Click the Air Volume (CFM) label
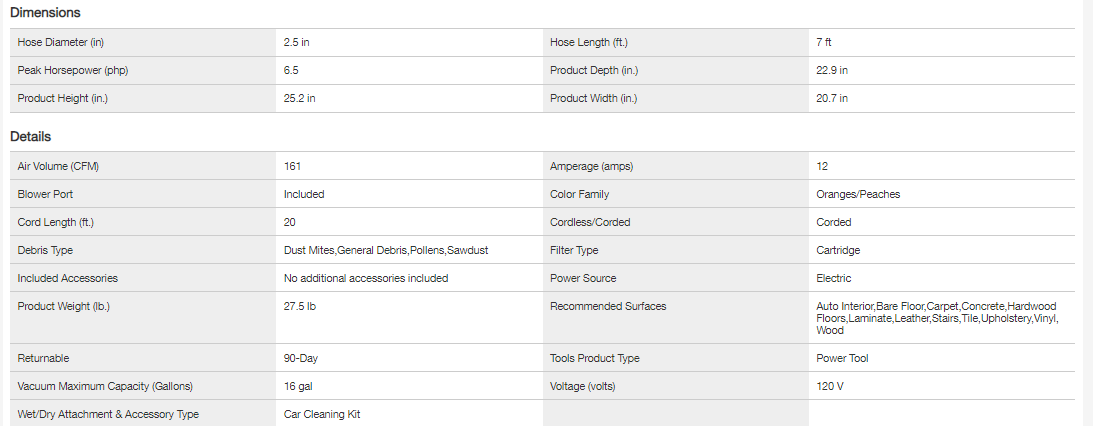This screenshot has height=426, width=1093. pos(57,167)
